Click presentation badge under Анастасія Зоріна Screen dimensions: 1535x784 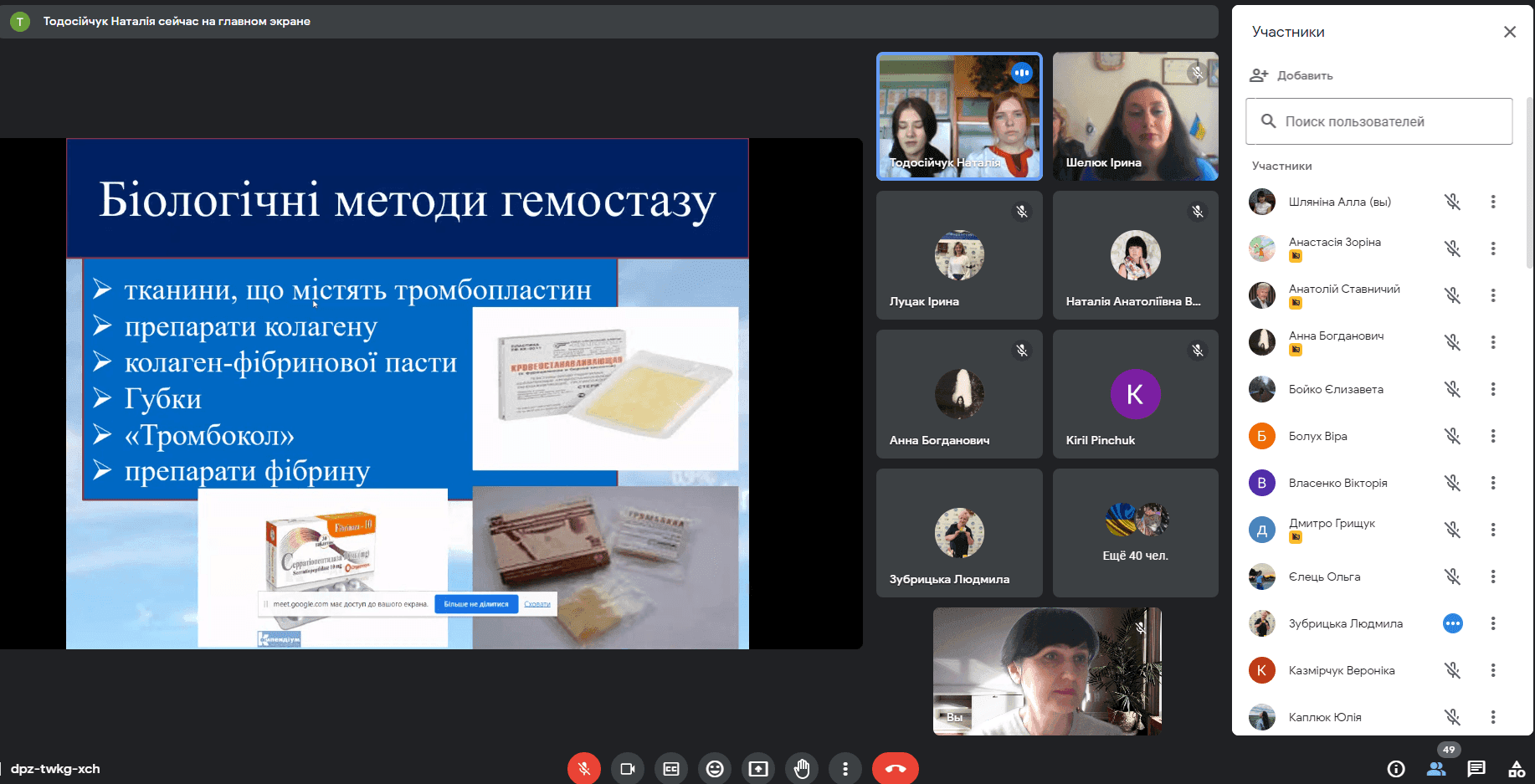coord(1296,256)
